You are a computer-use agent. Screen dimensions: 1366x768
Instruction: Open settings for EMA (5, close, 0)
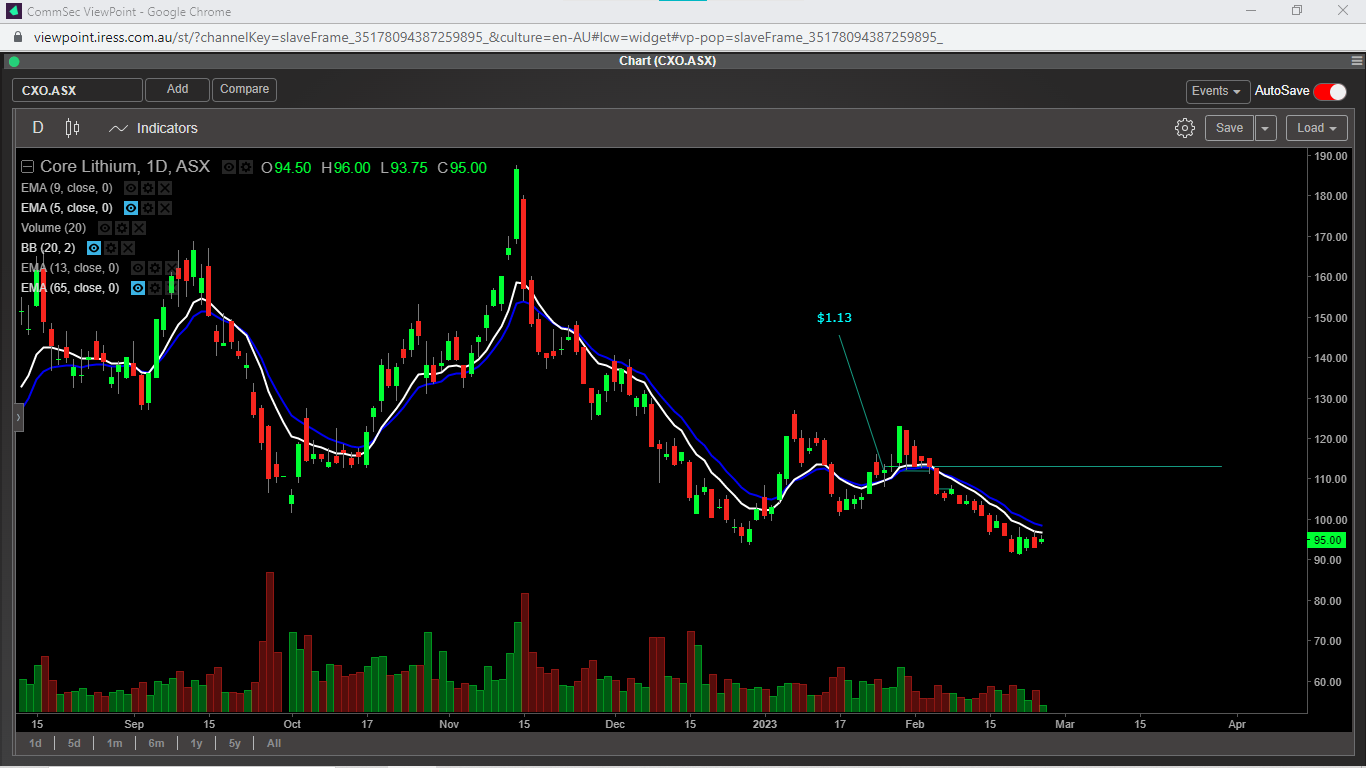pos(148,208)
